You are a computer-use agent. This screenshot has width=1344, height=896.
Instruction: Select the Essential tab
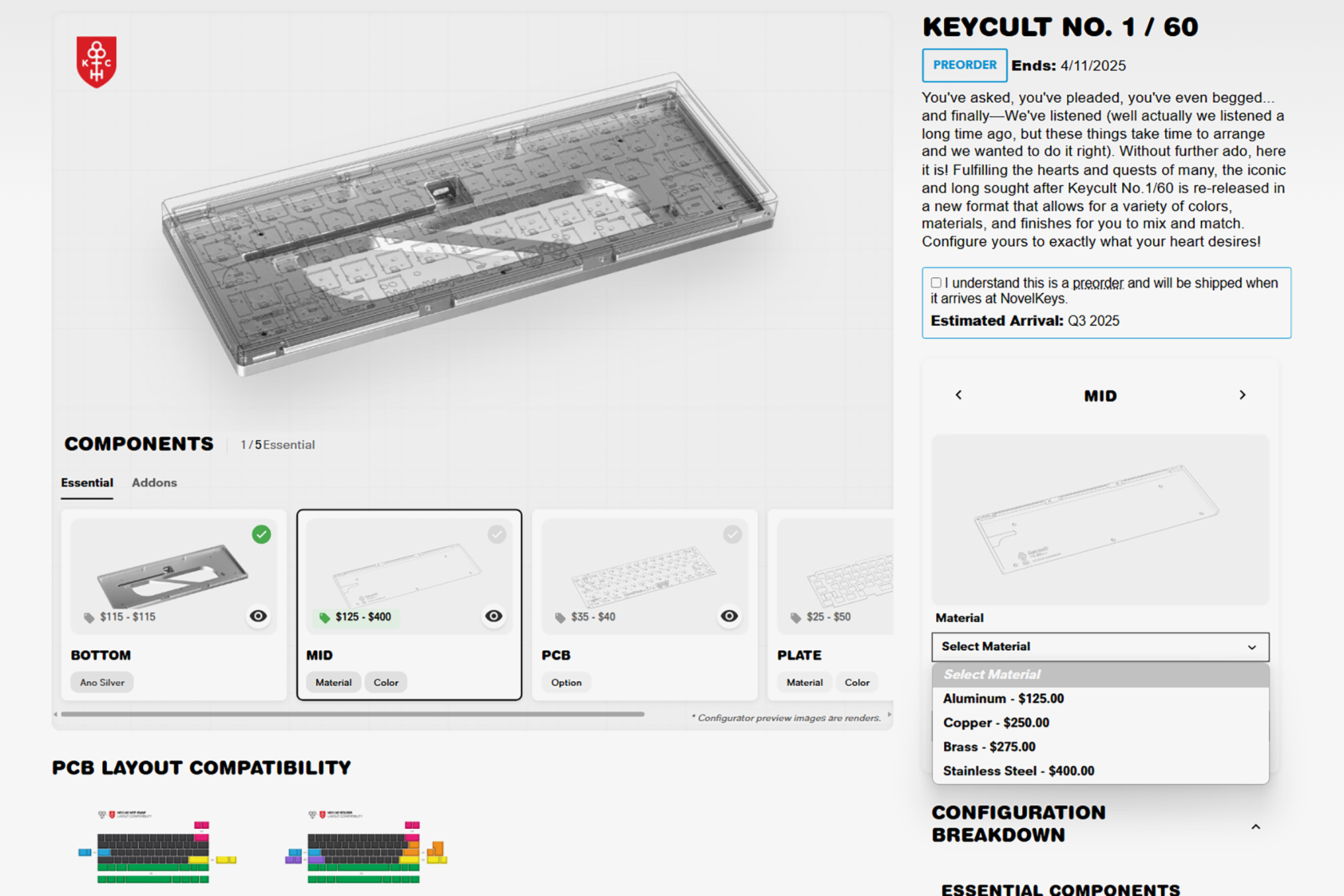(x=87, y=483)
